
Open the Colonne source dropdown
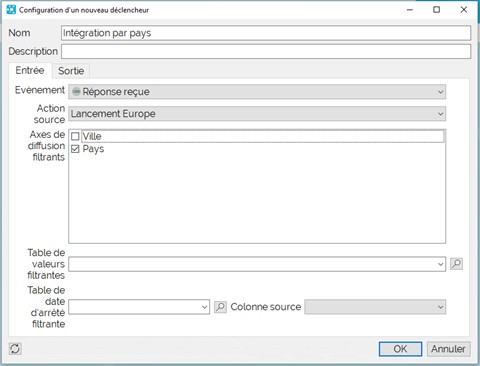coord(375,307)
